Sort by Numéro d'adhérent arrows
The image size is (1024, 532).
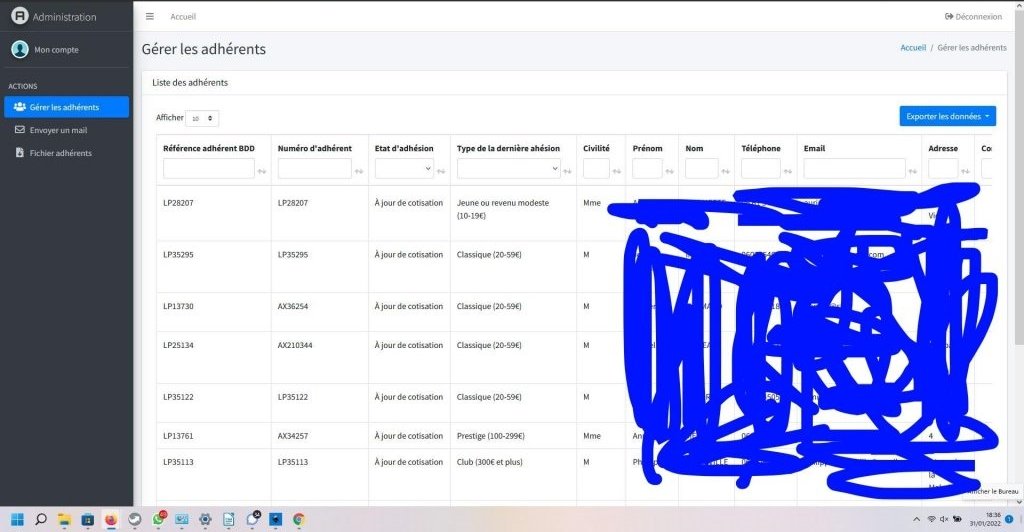[x=359, y=171]
